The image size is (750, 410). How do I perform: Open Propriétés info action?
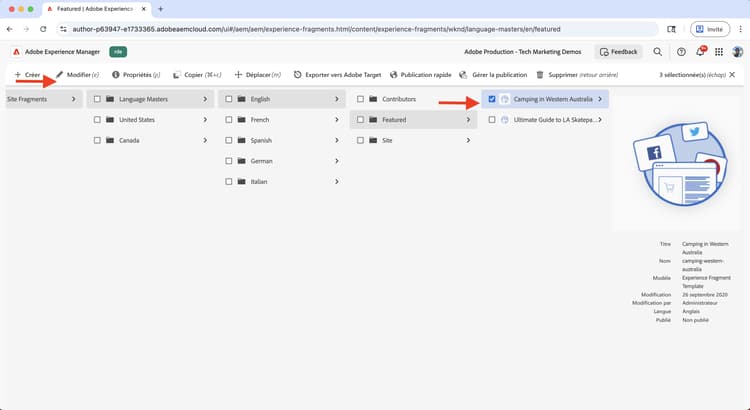(x=136, y=75)
